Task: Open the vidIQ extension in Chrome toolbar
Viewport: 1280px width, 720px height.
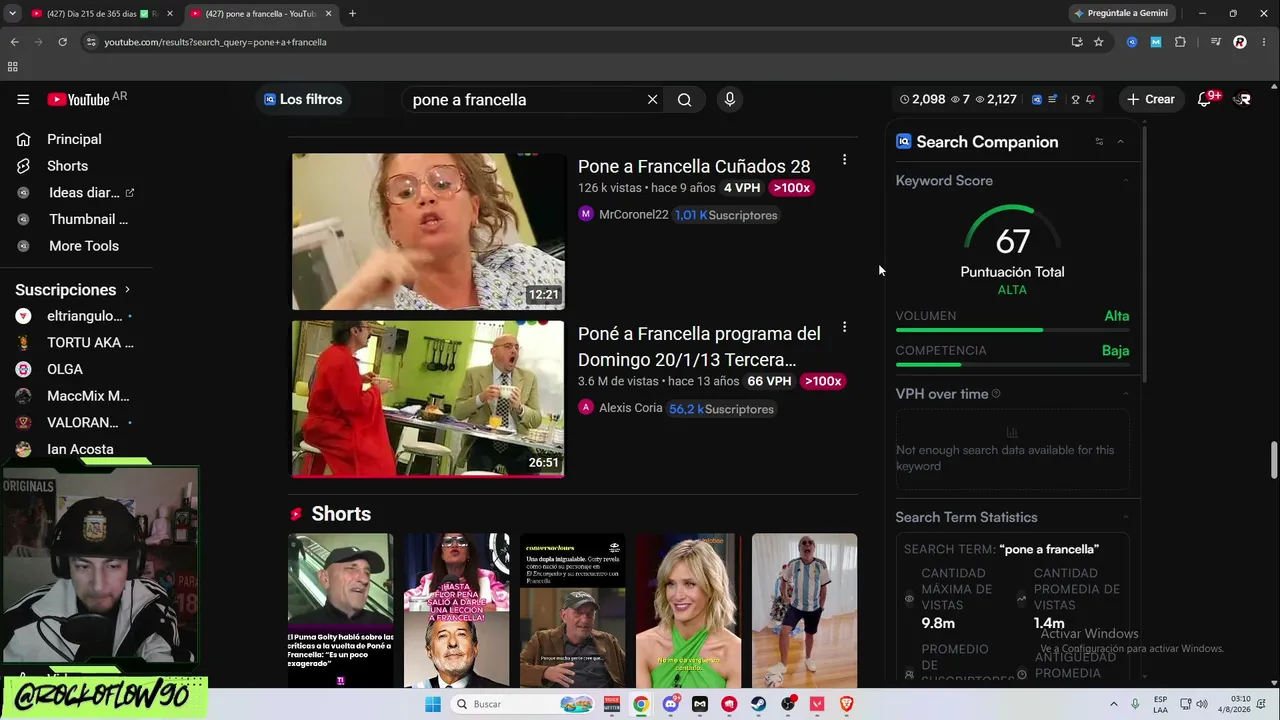Action: pyautogui.click(x=1132, y=42)
